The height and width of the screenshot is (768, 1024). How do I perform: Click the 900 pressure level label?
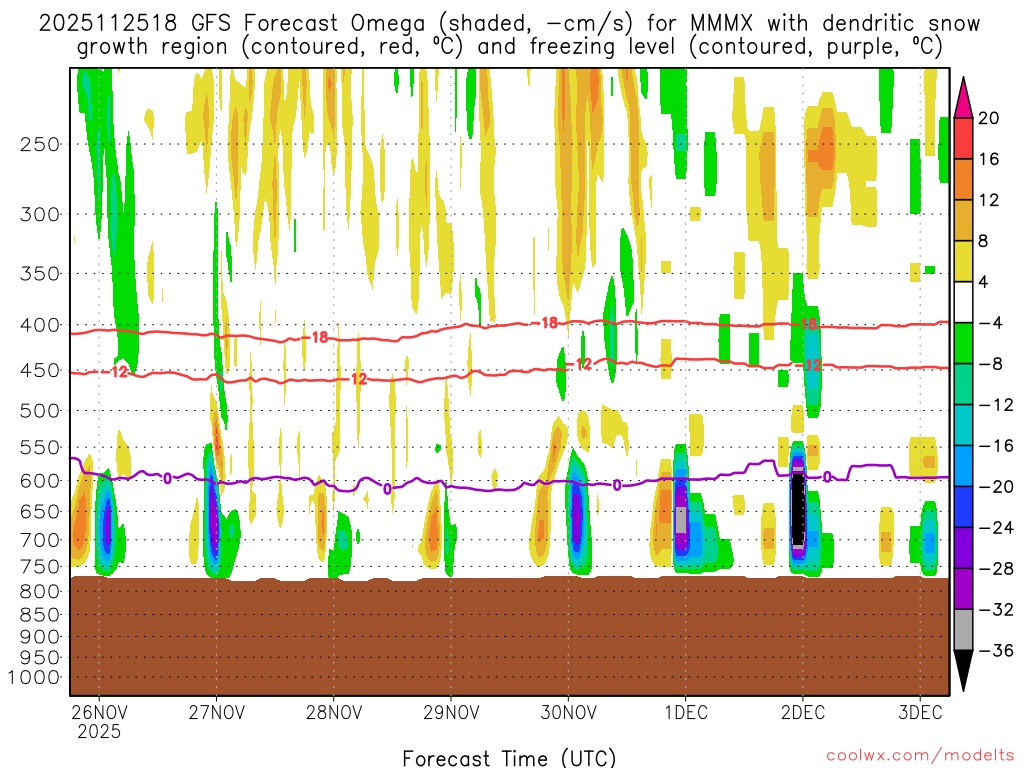click(40, 636)
